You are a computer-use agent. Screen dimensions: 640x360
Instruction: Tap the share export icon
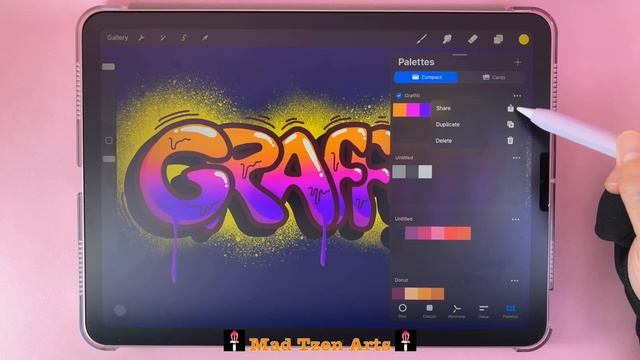pos(510,108)
